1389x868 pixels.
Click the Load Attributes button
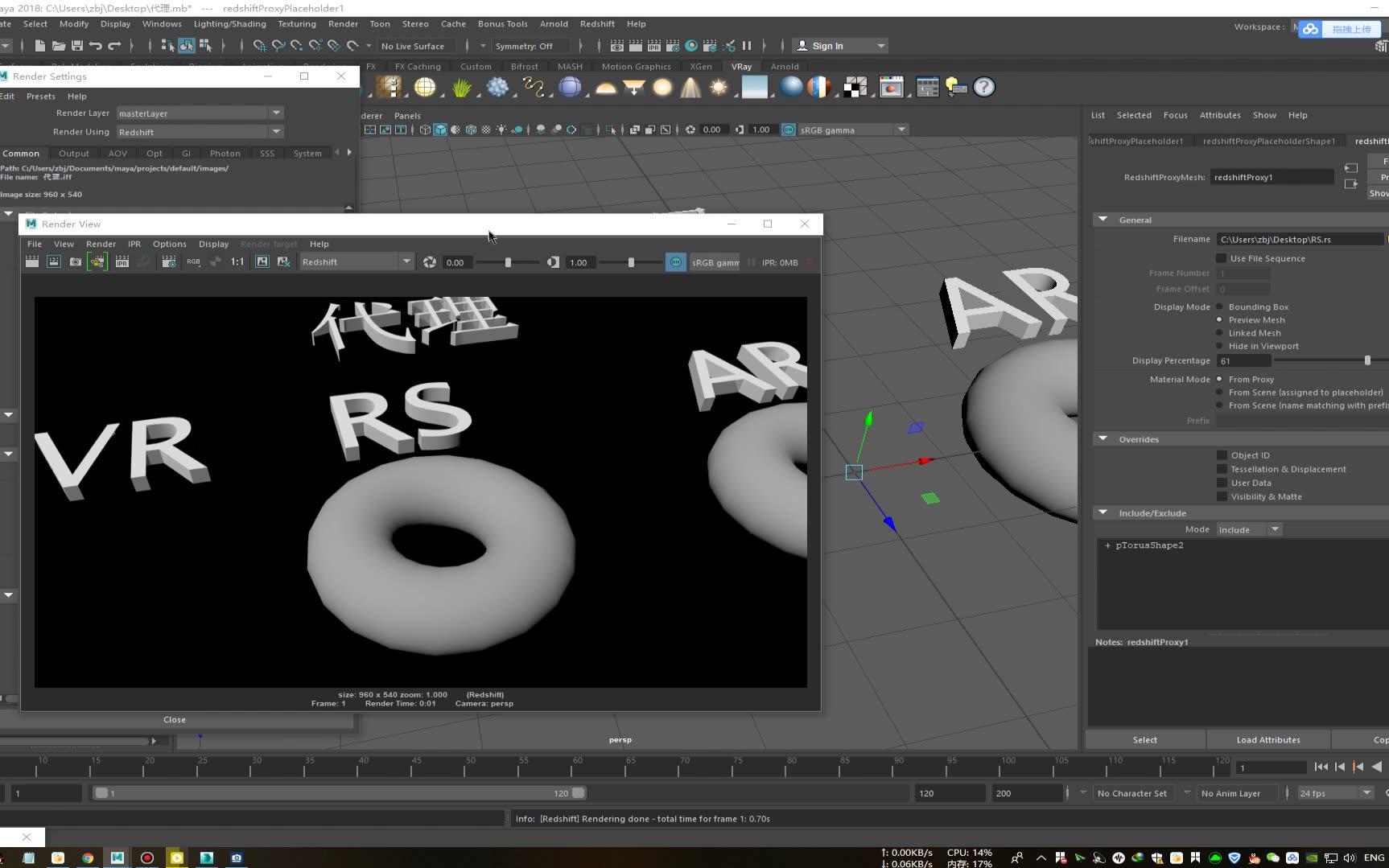point(1268,740)
